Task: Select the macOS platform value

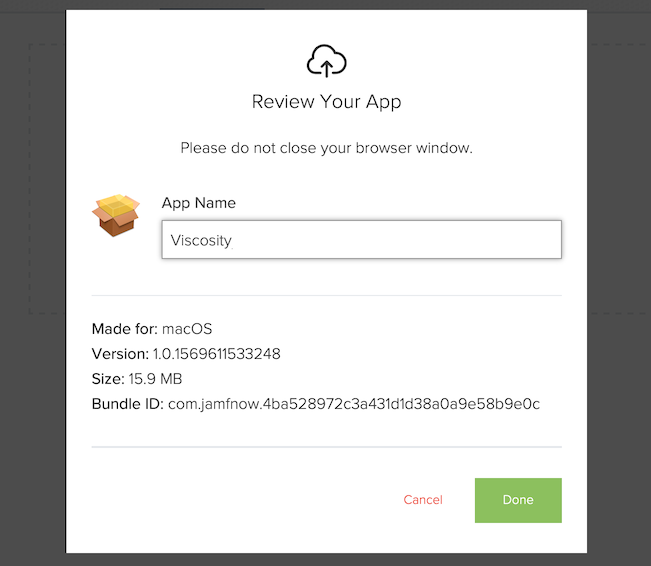Action: tap(187, 329)
